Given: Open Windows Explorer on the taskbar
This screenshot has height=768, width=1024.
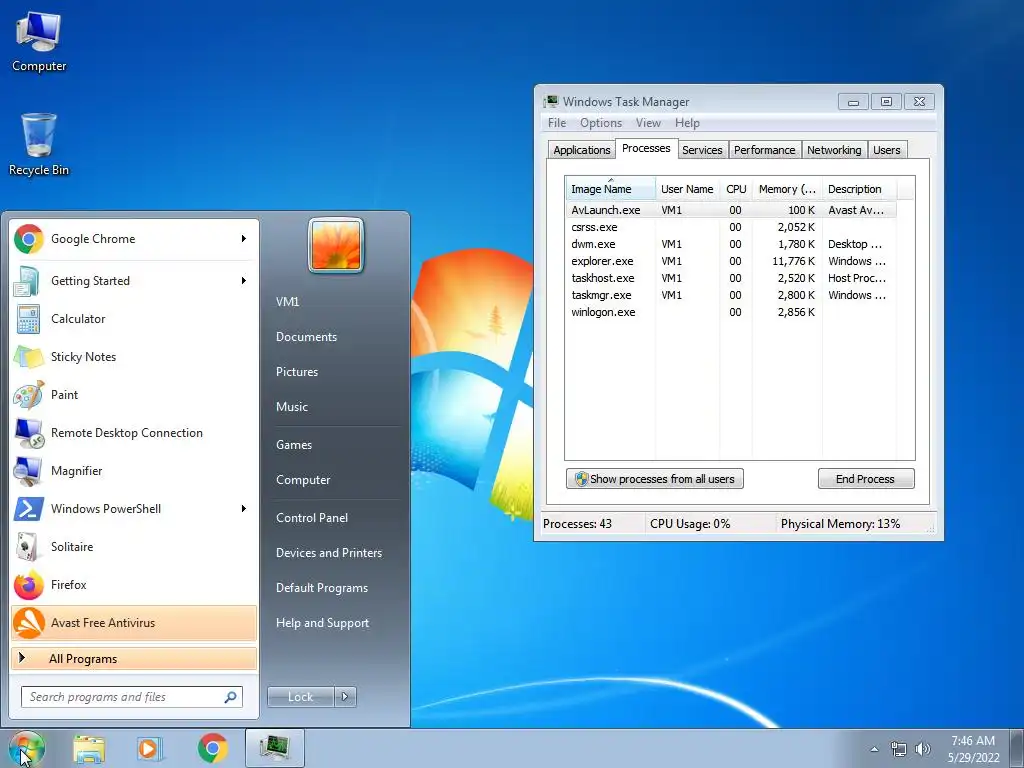Looking at the screenshot, I should point(89,748).
